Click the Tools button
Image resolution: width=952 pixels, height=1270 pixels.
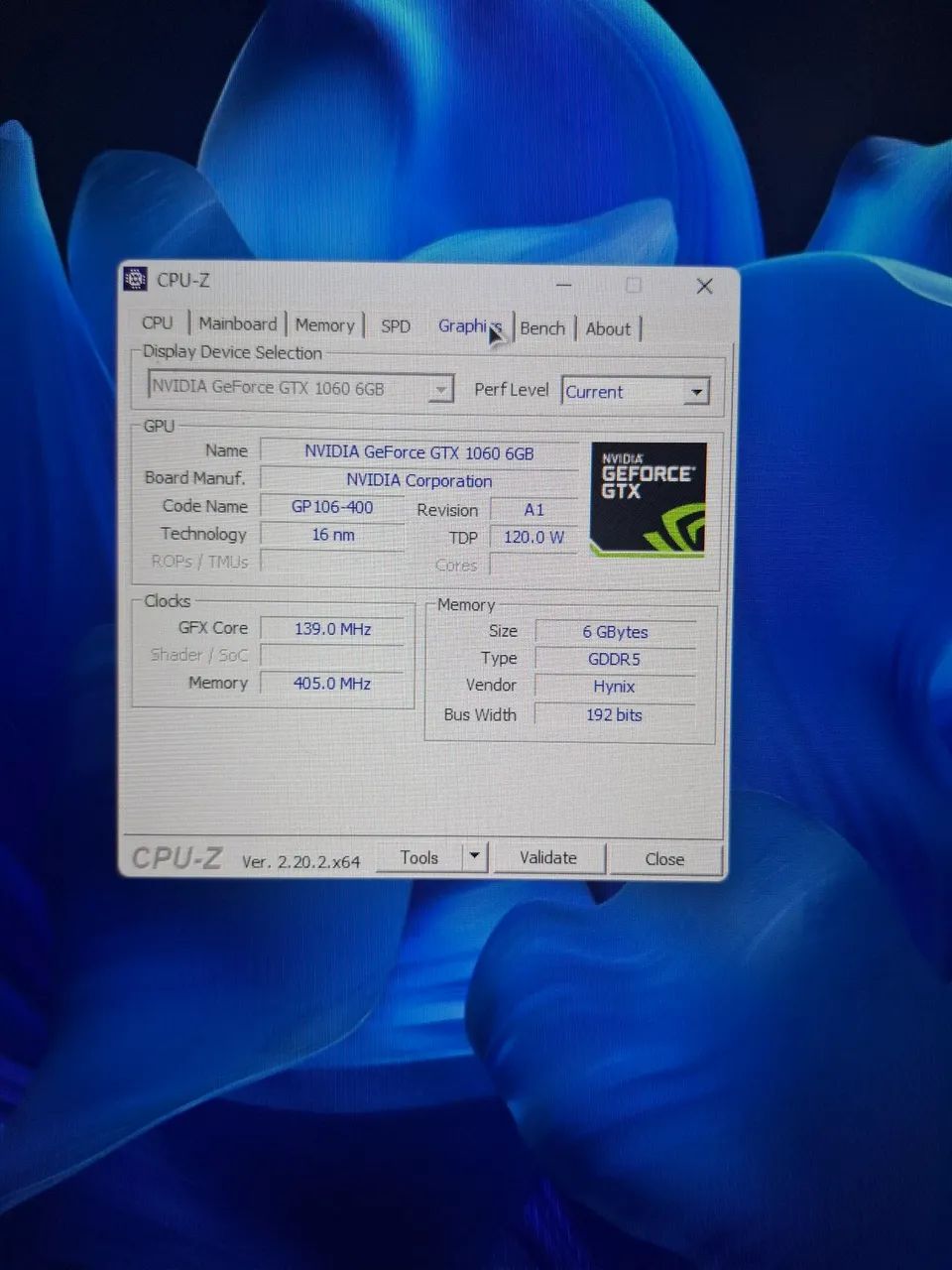[x=419, y=857]
